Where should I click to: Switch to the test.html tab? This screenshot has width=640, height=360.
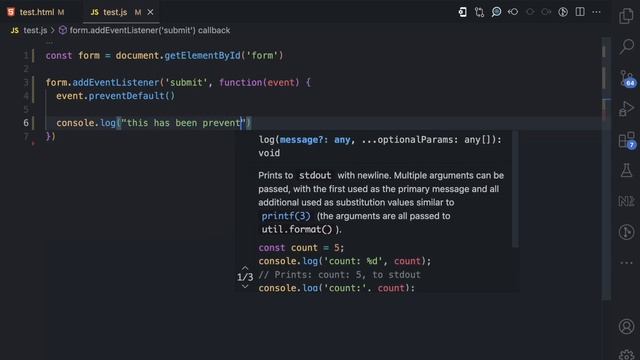pyautogui.click(x=36, y=12)
